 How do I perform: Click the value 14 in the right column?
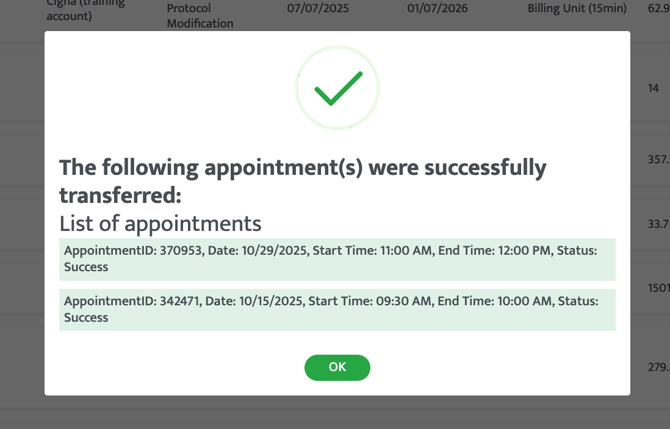(653, 88)
